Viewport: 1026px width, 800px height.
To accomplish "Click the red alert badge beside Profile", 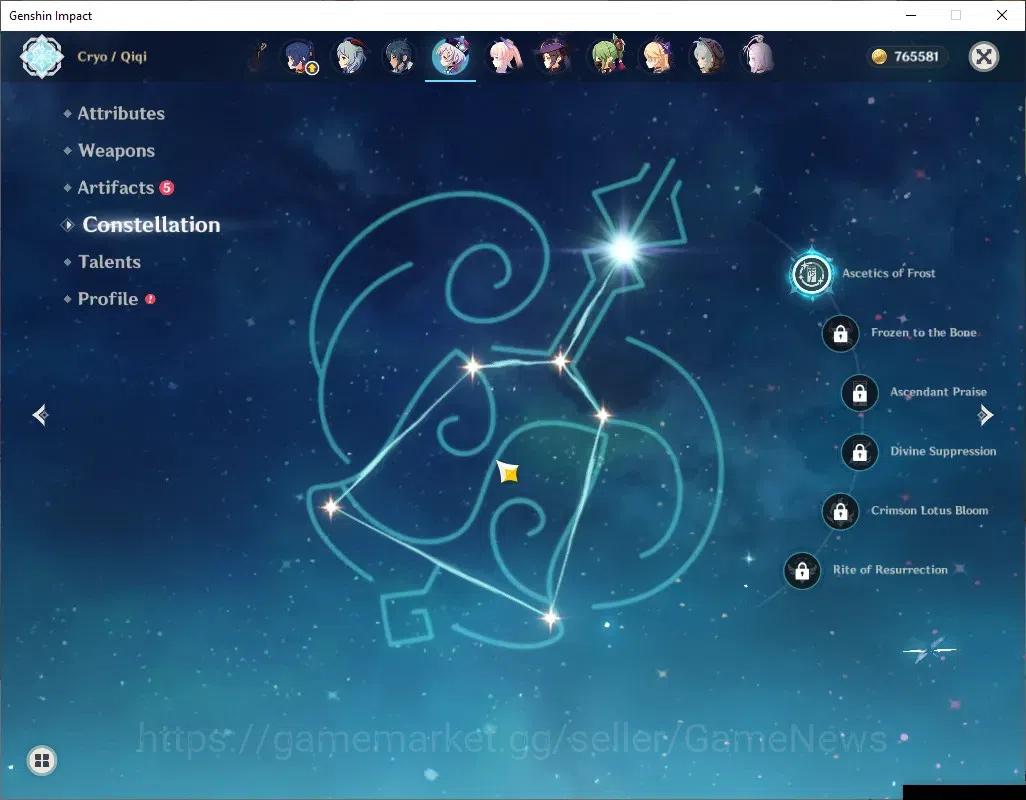I will click(x=150, y=299).
